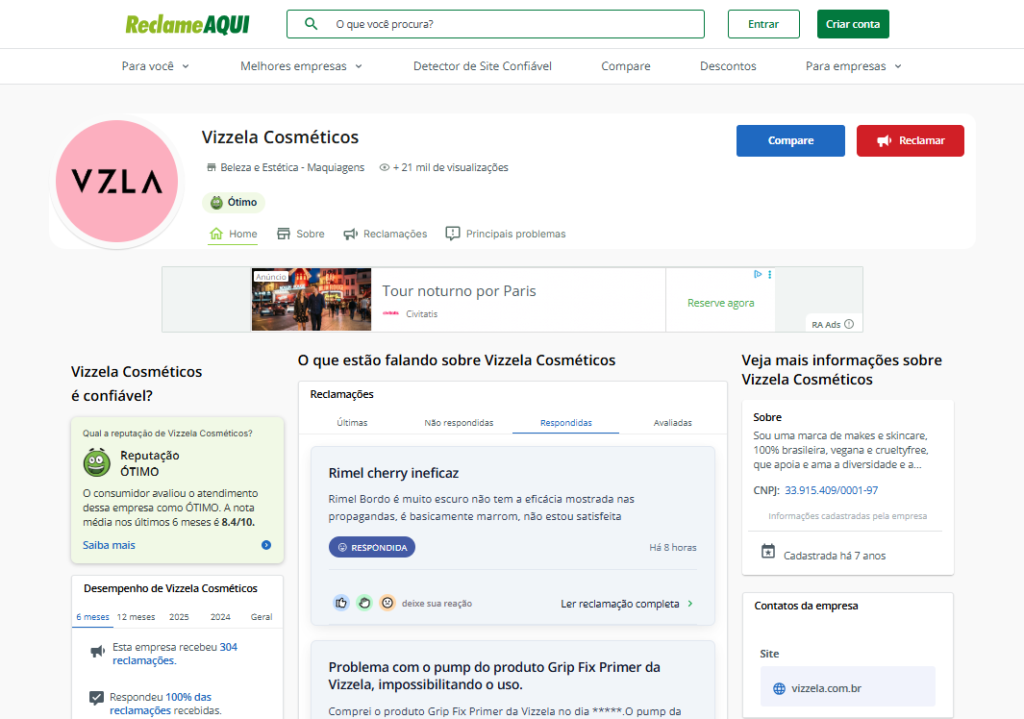The width and height of the screenshot is (1024, 719).
Task: Click the blue Compare button
Action: click(x=790, y=140)
